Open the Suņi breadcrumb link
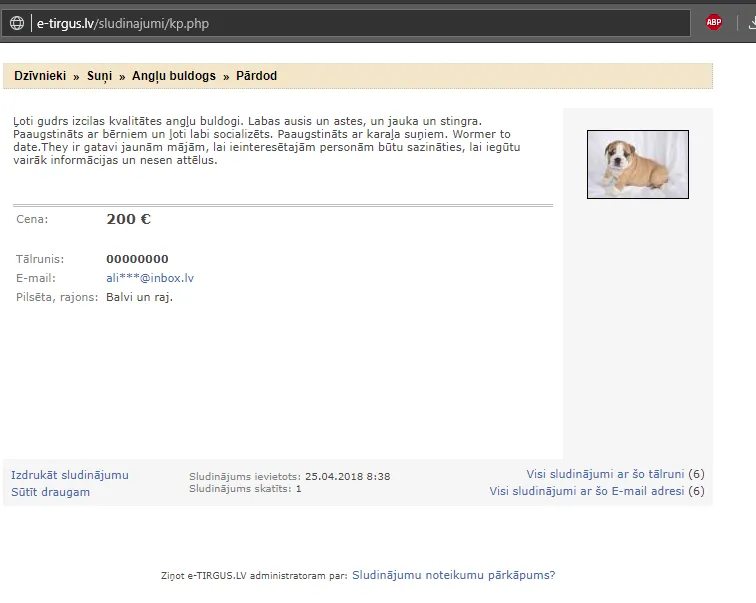The width and height of the screenshot is (756, 603). click(99, 76)
